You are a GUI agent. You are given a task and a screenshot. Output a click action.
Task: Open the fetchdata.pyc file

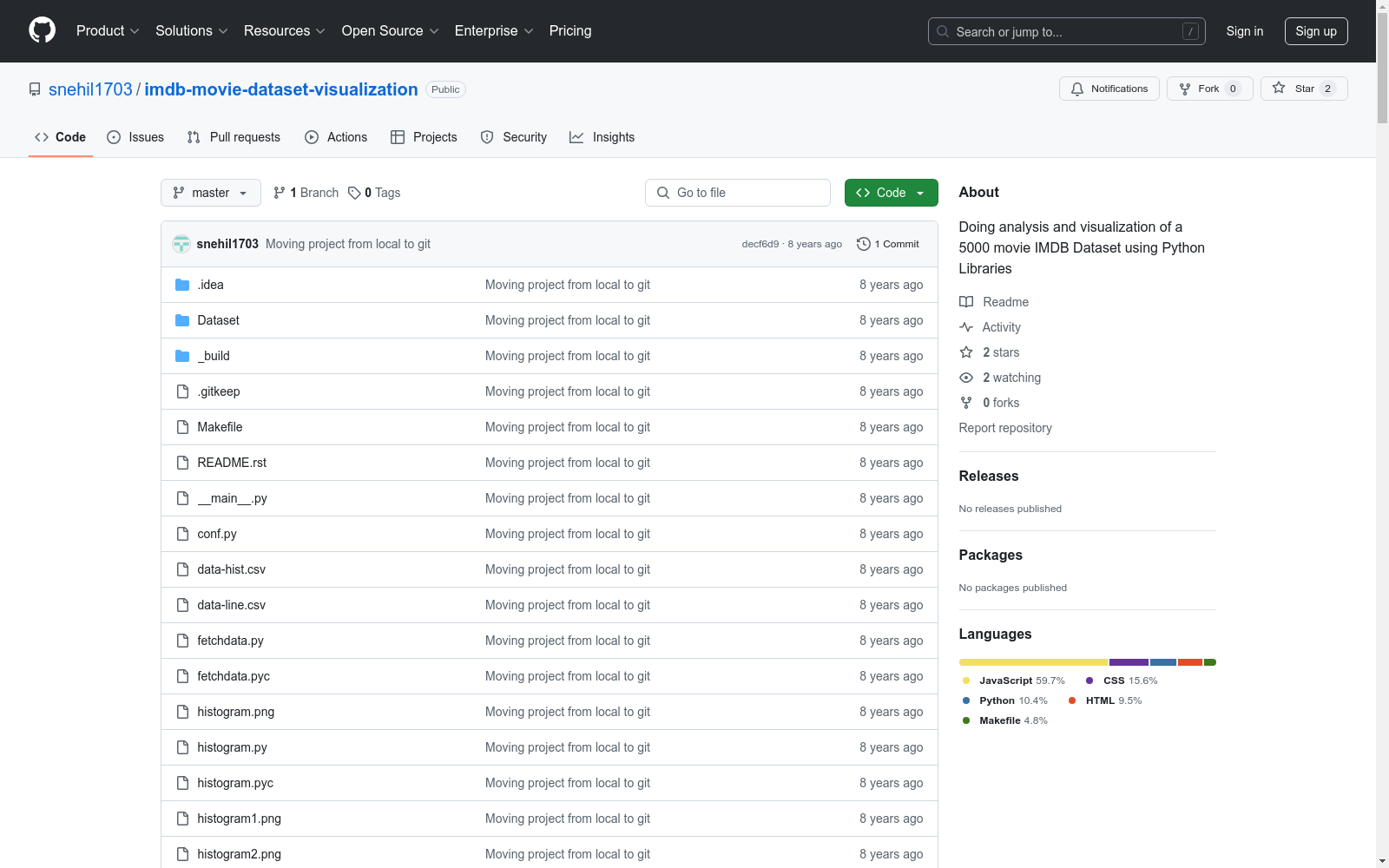click(x=234, y=676)
